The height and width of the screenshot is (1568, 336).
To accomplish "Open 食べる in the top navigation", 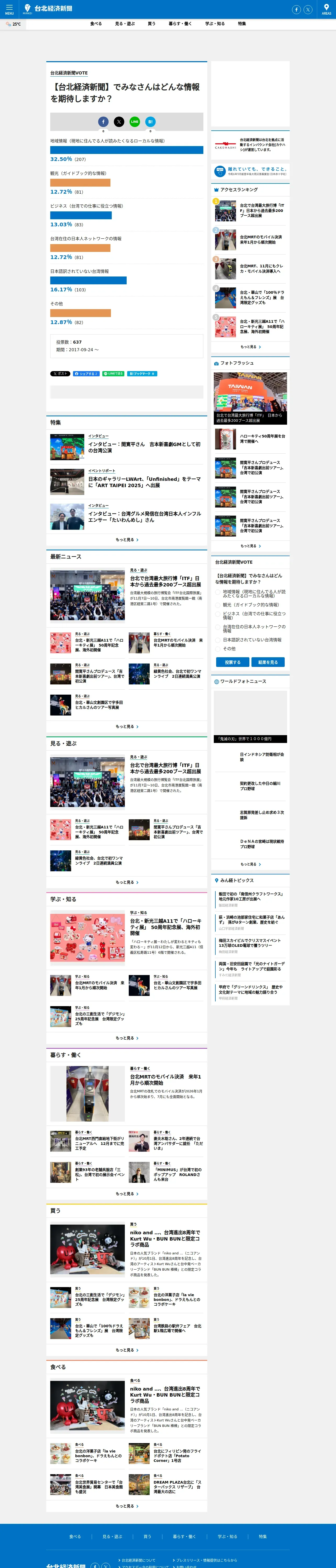I will click(x=96, y=24).
